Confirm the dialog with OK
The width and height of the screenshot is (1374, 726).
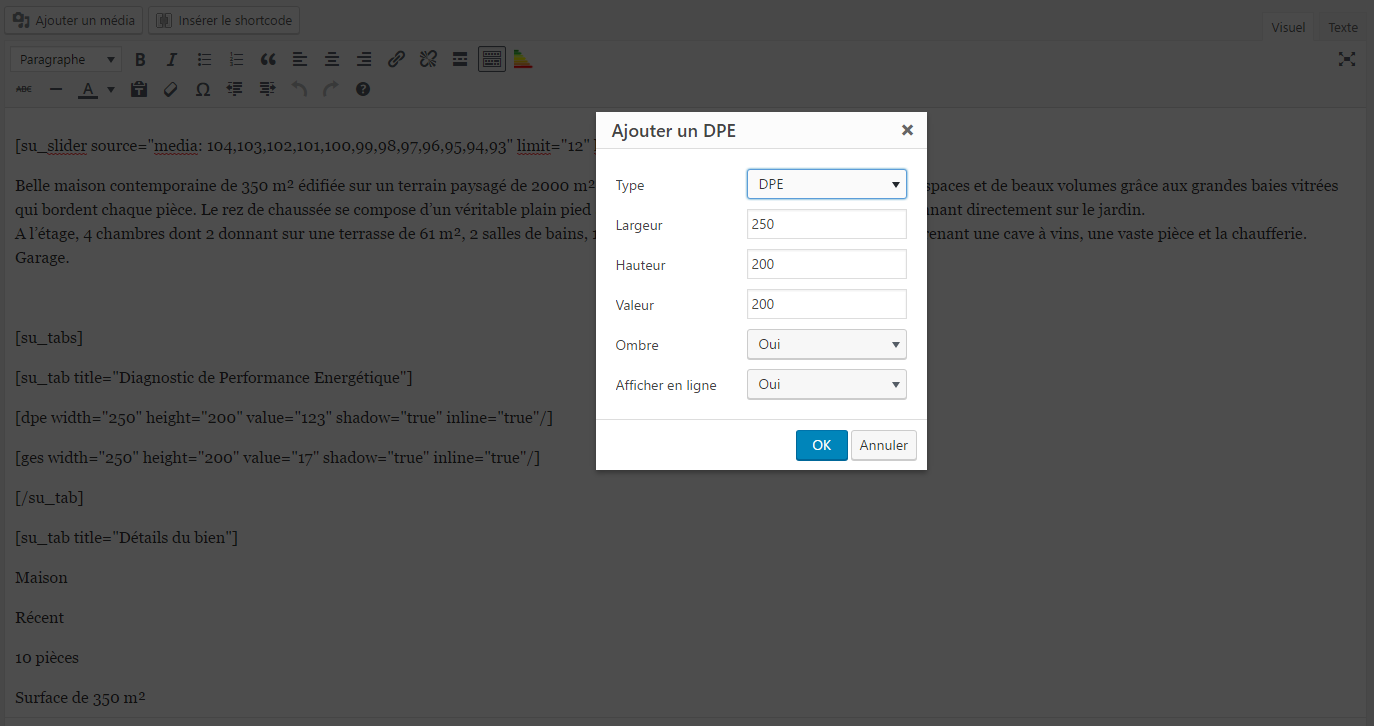pyautogui.click(x=822, y=445)
